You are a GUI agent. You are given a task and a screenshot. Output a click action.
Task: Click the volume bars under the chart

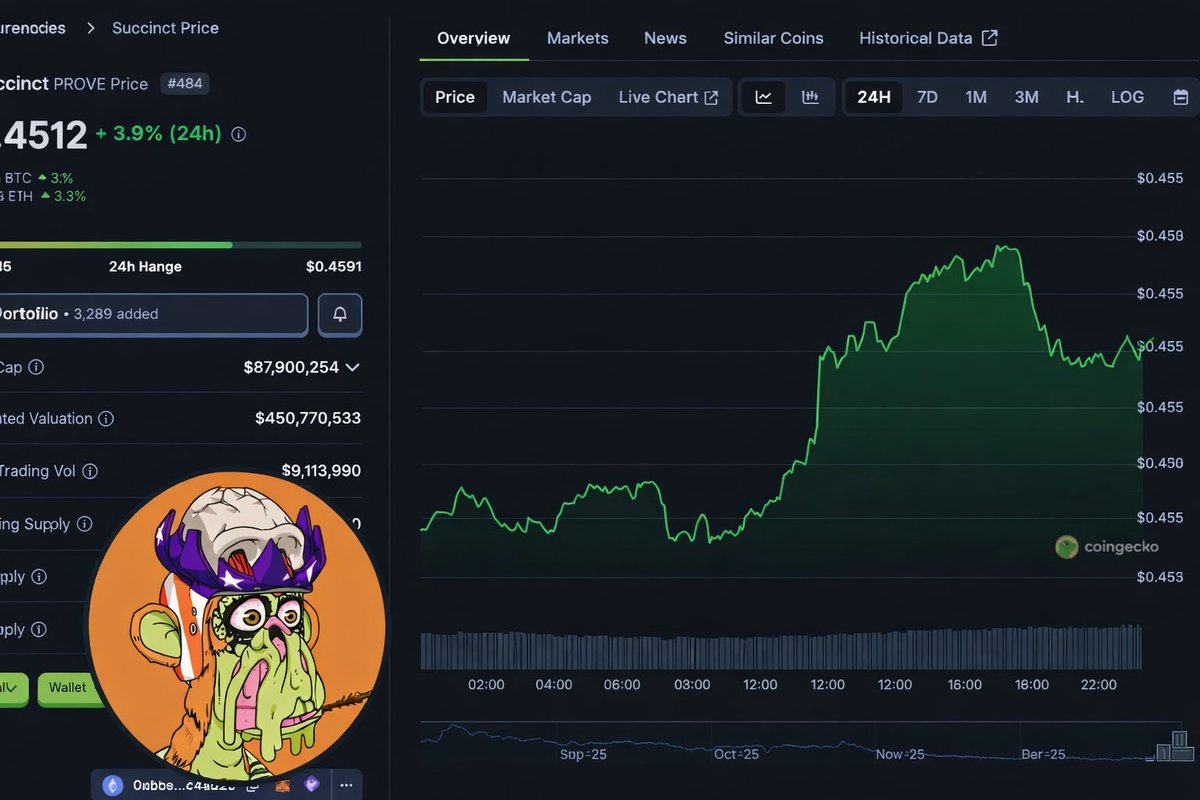781,648
